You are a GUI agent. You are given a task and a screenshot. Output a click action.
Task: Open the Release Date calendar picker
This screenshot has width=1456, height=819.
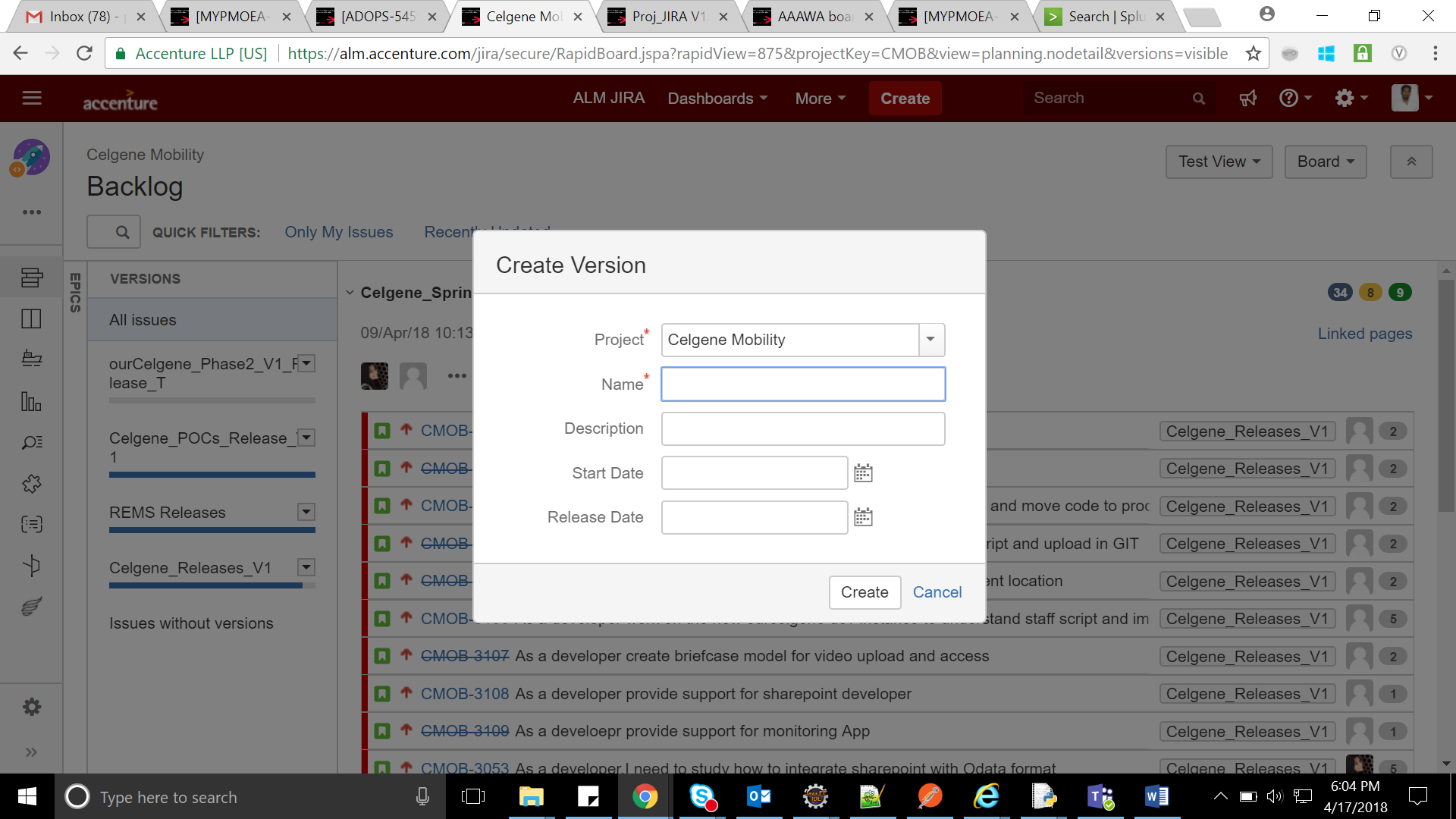pos(863,517)
